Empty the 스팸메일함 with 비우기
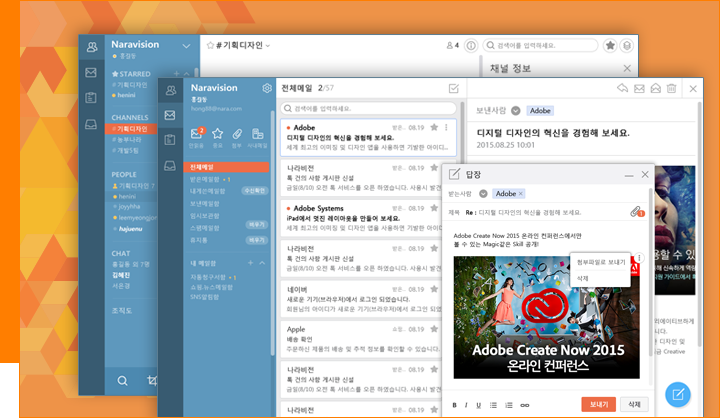This screenshot has width=720, height=418. pos(257,225)
